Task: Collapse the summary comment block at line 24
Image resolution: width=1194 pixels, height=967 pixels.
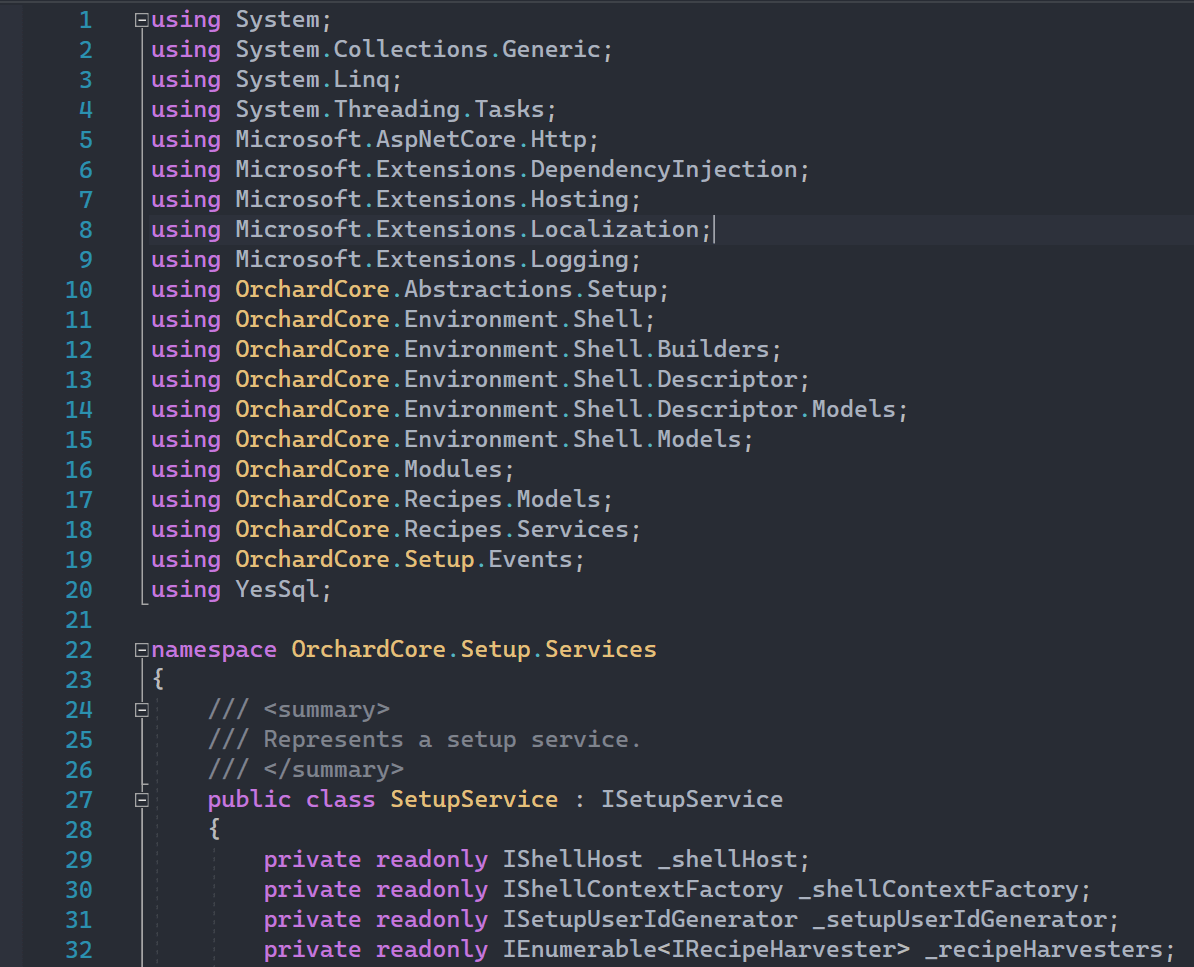Action: pos(142,710)
